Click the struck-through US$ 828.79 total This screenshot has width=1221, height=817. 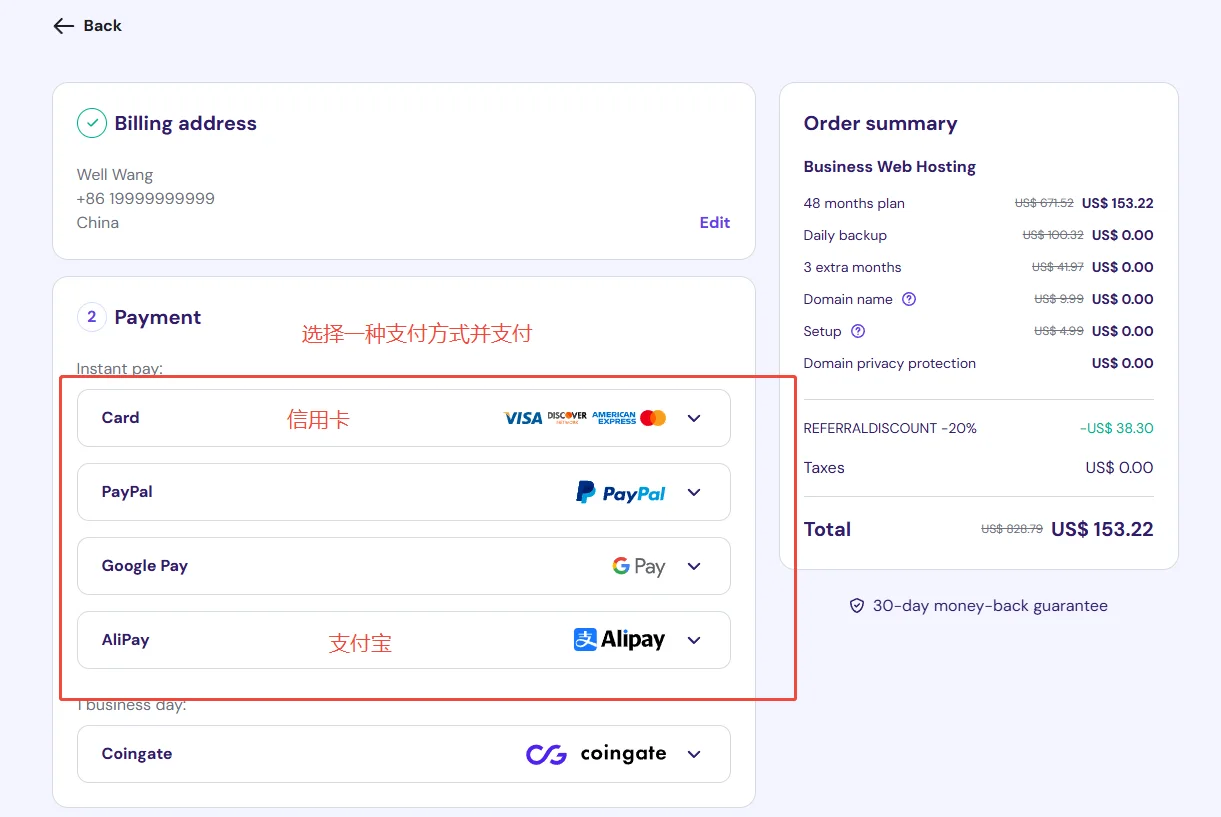pos(1012,530)
